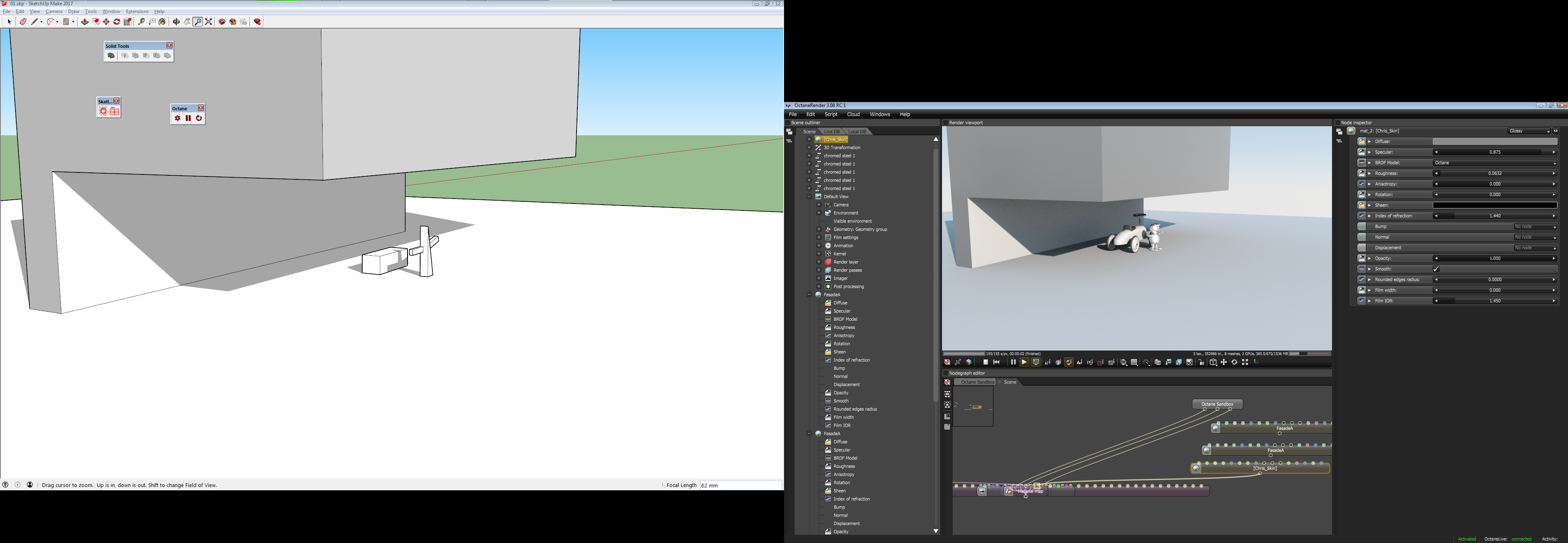The image size is (1568, 543).
Task: Pause rendering in Octane floating toolbar
Action: (188, 118)
